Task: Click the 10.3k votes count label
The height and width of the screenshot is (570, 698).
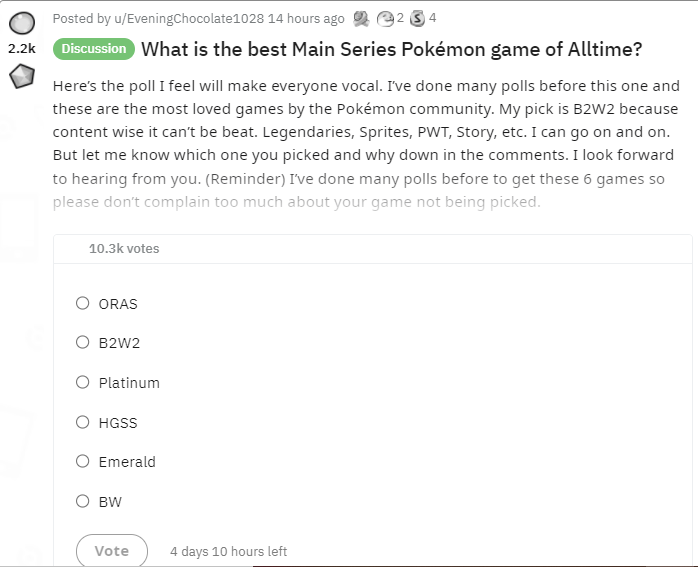Action: click(x=124, y=248)
